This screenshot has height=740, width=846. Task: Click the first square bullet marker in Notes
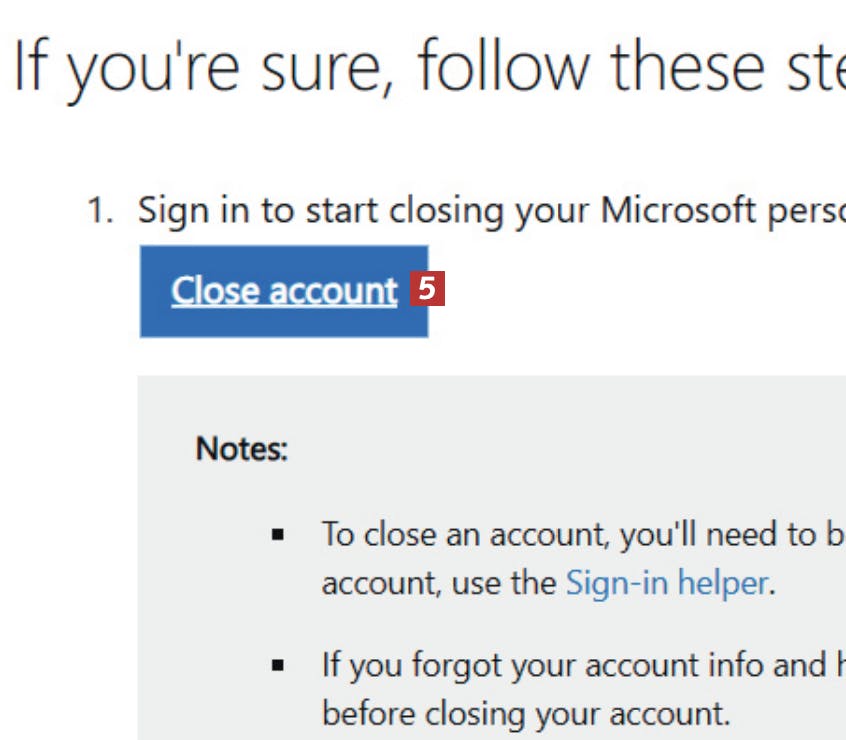(x=278, y=537)
